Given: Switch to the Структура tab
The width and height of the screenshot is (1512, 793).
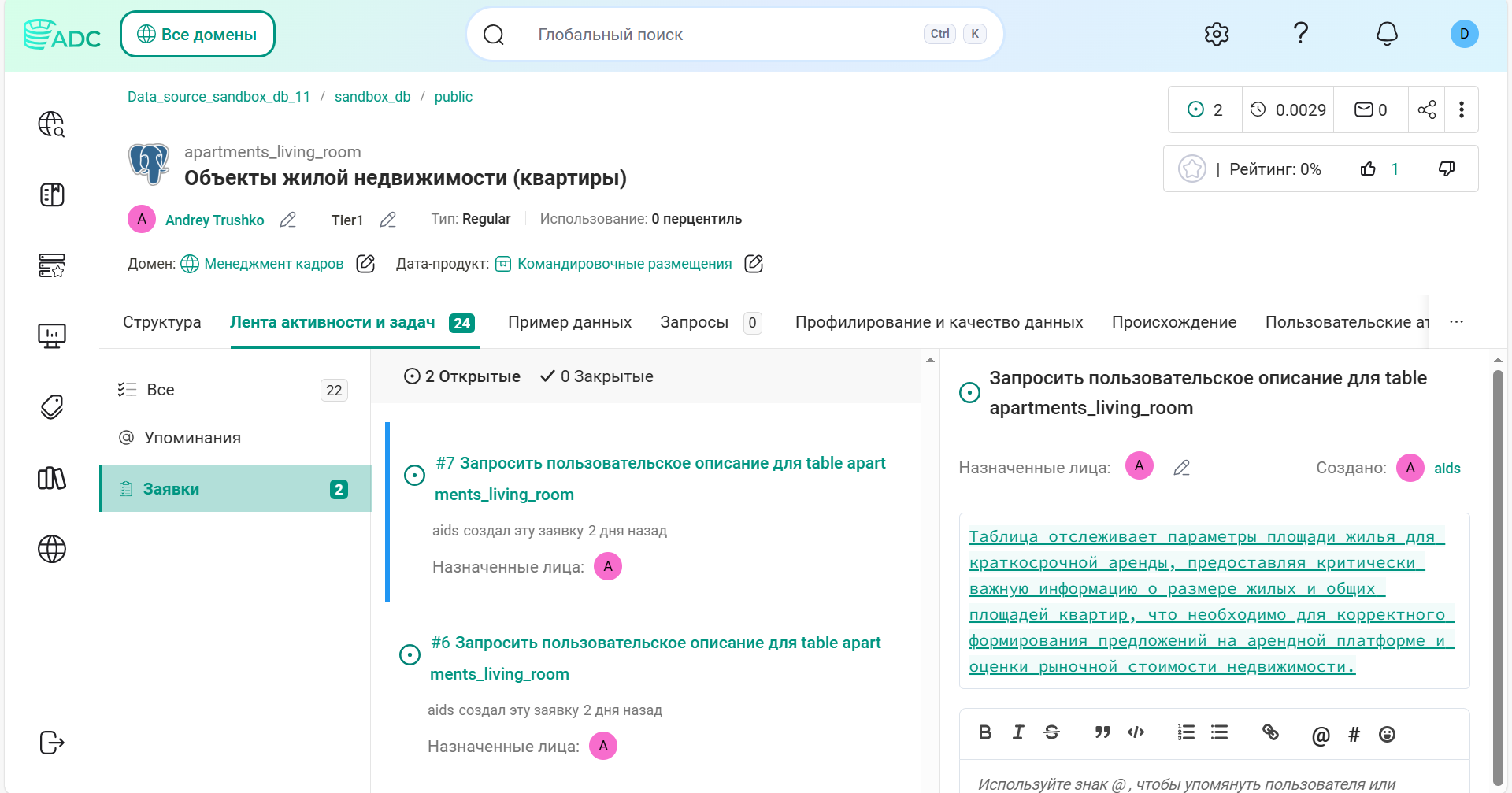Looking at the screenshot, I should click(162, 322).
